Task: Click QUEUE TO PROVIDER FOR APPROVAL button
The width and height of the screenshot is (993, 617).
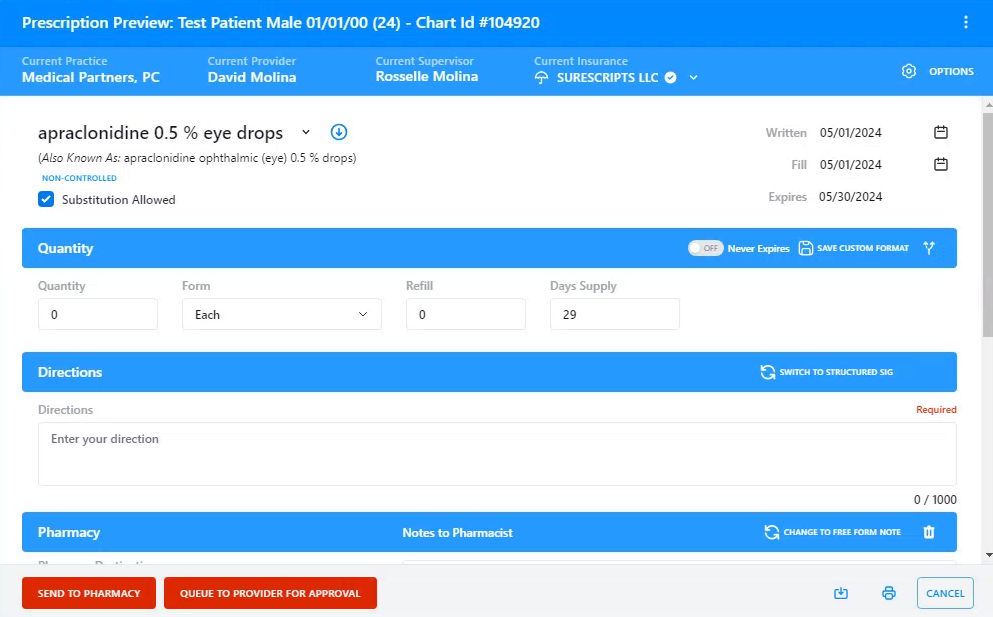Action: 270,593
